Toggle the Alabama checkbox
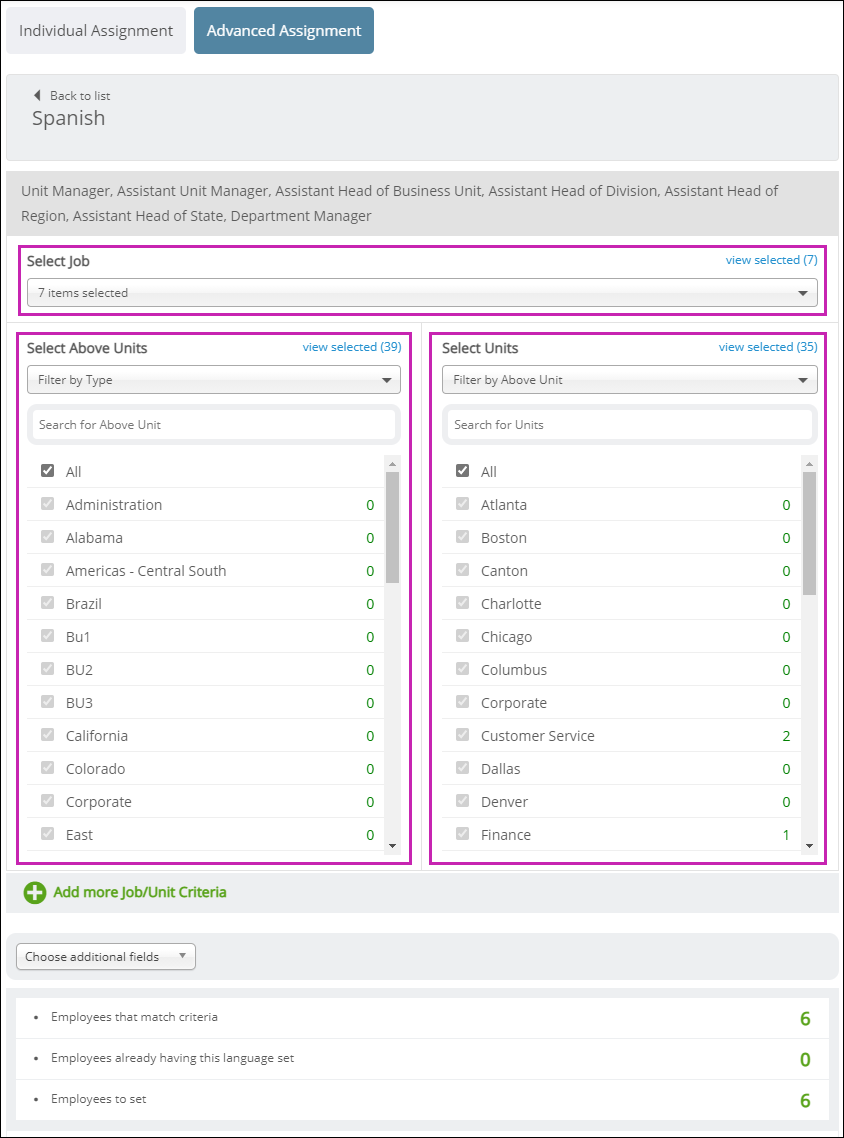Image resolution: width=844 pixels, height=1138 pixels. tap(48, 537)
